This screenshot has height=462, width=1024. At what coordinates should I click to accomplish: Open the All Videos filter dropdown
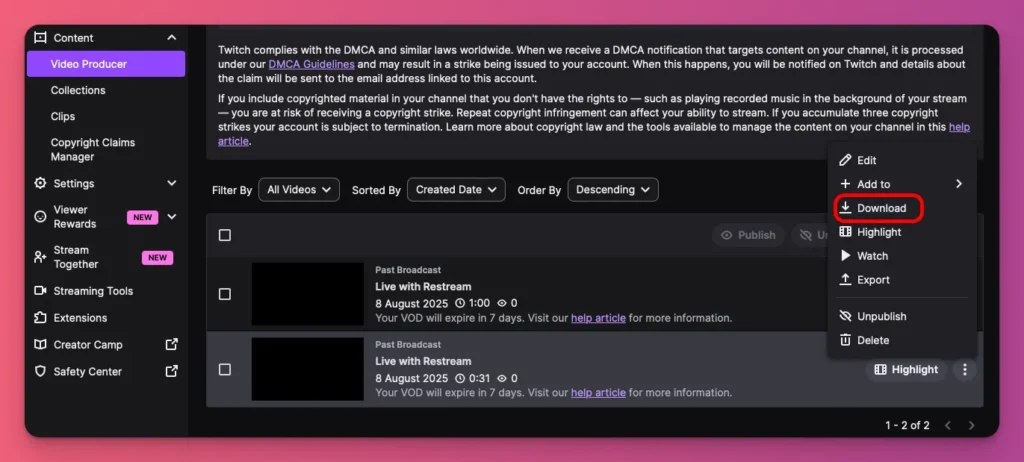299,190
